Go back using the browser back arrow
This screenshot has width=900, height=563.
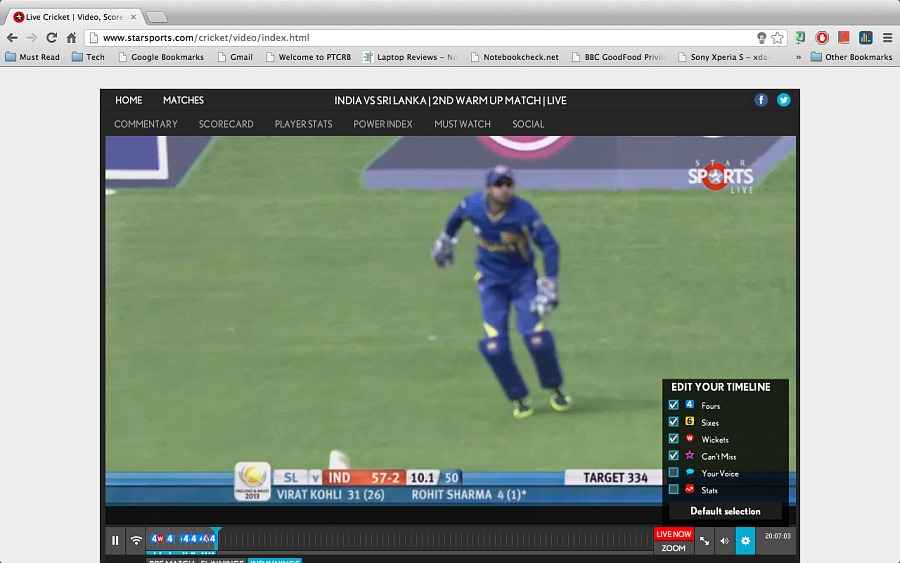12,38
